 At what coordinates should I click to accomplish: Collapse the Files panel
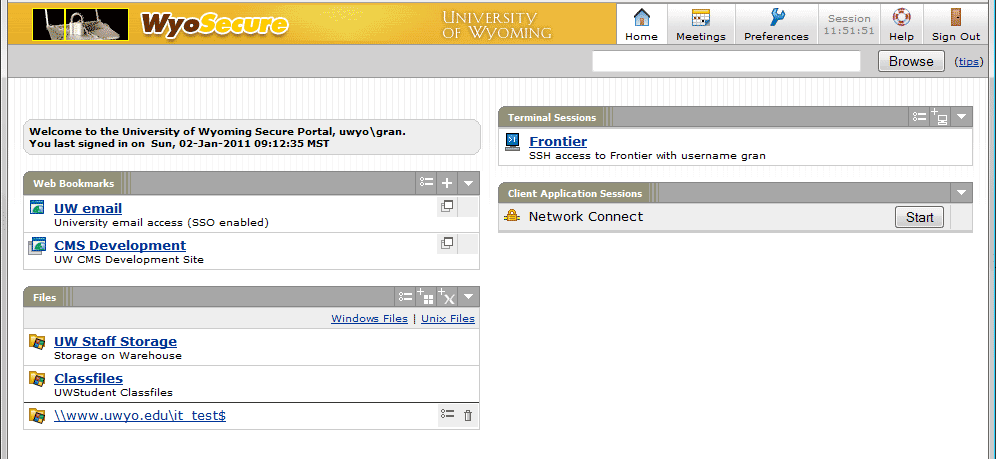coord(468,297)
